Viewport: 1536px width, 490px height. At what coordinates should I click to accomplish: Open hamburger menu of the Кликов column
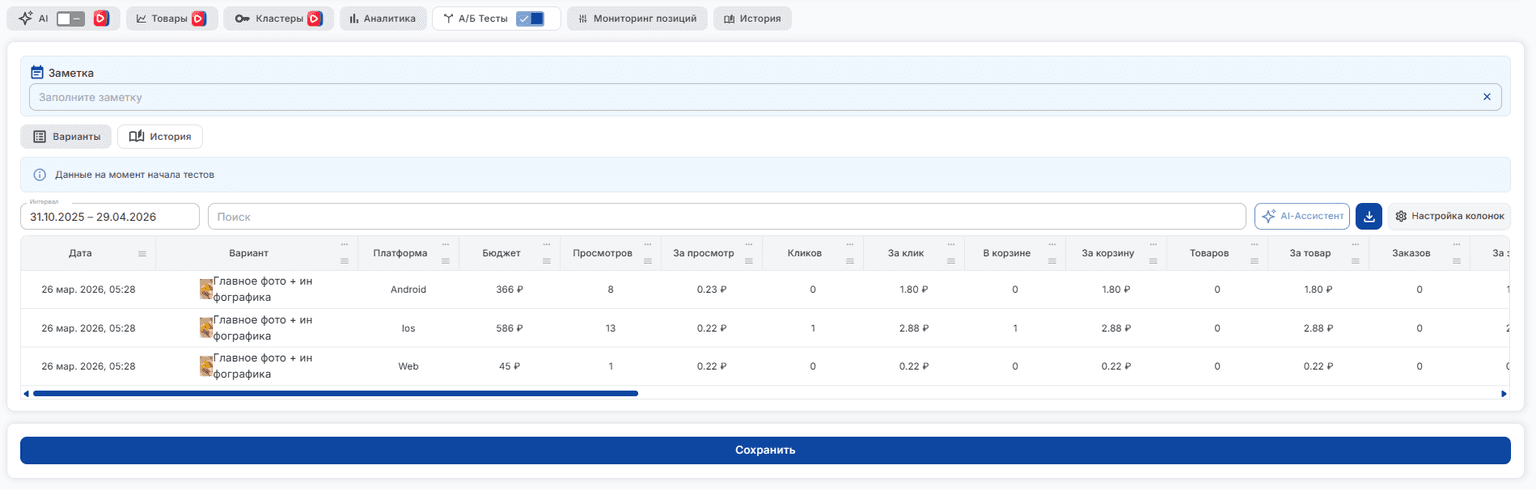851,261
